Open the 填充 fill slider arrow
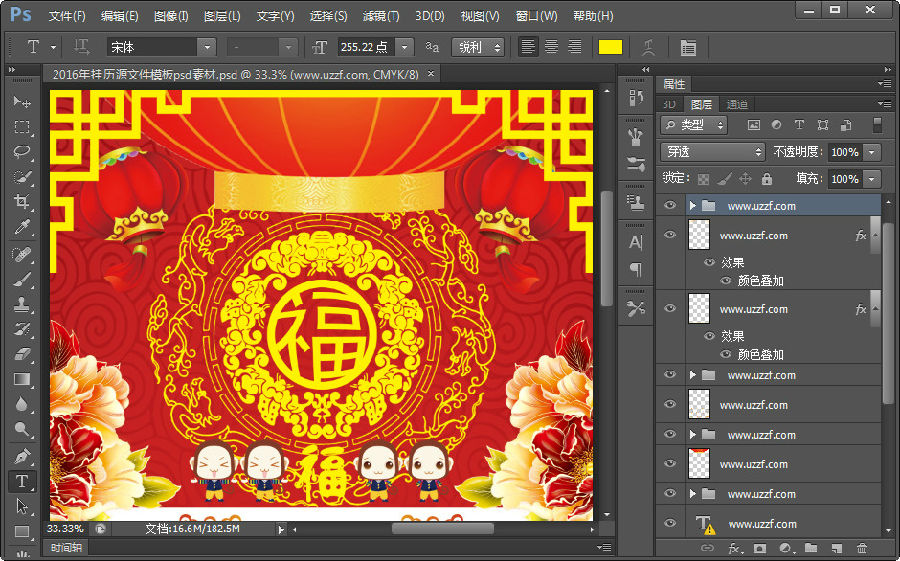 872,179
